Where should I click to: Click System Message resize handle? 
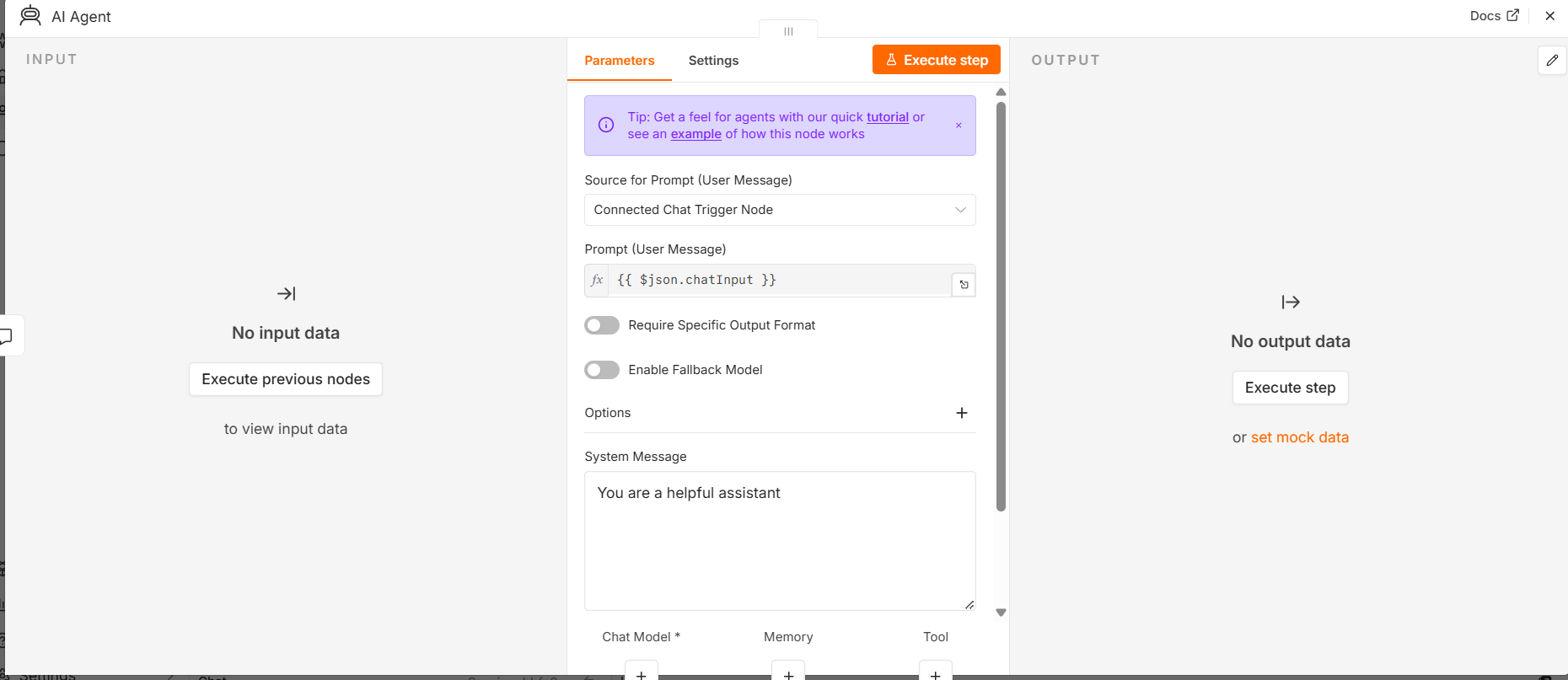[969, 604]
